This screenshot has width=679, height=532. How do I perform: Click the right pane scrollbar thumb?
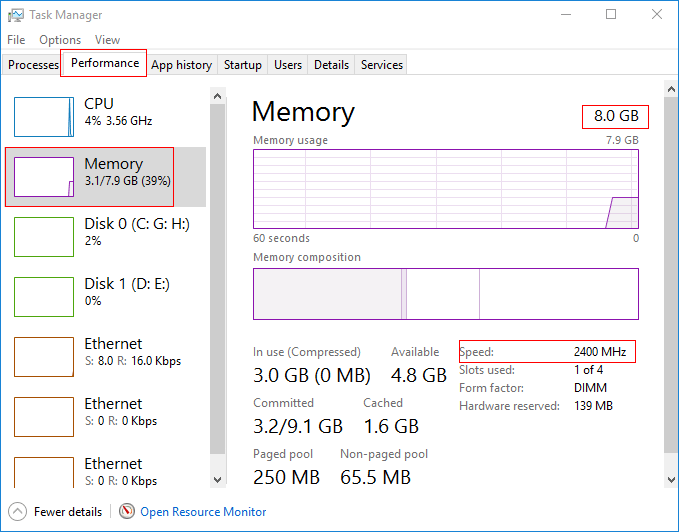[x=671, y=275]
